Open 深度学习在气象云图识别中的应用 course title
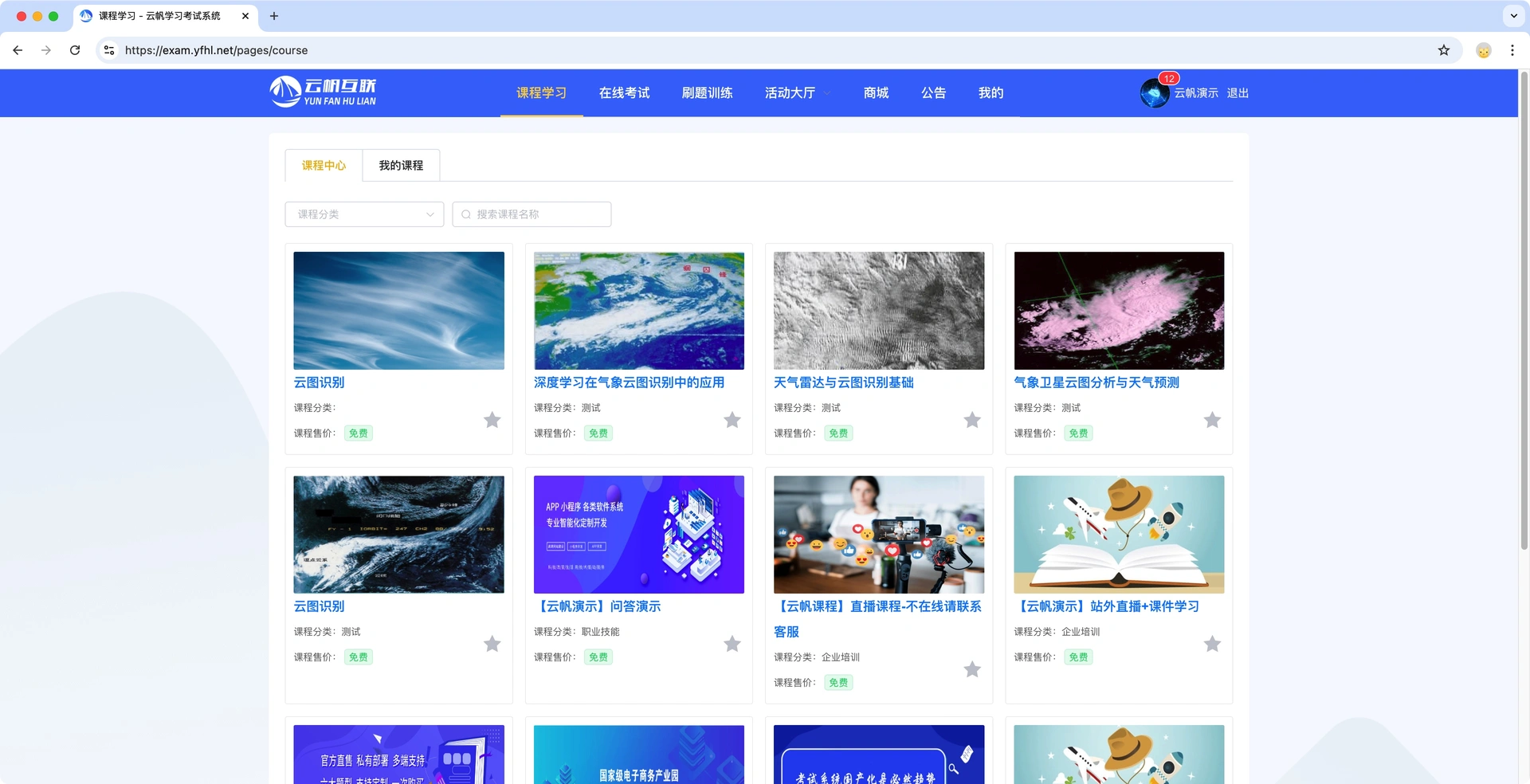The image size is (1530, 784). pos(629,382)
